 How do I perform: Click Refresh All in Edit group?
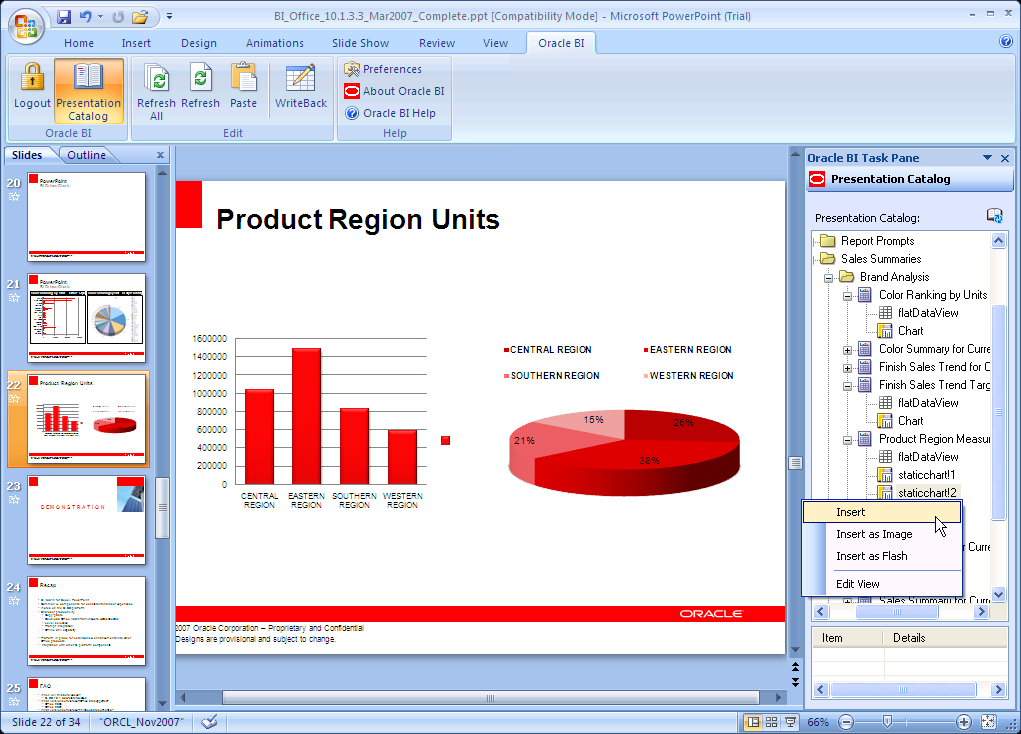pos(156,91)
